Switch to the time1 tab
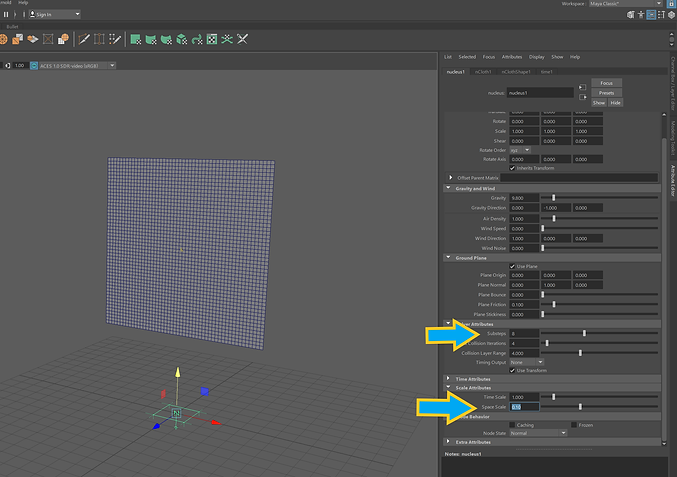Screen dimensions: 677x477 tap(547, 72)
